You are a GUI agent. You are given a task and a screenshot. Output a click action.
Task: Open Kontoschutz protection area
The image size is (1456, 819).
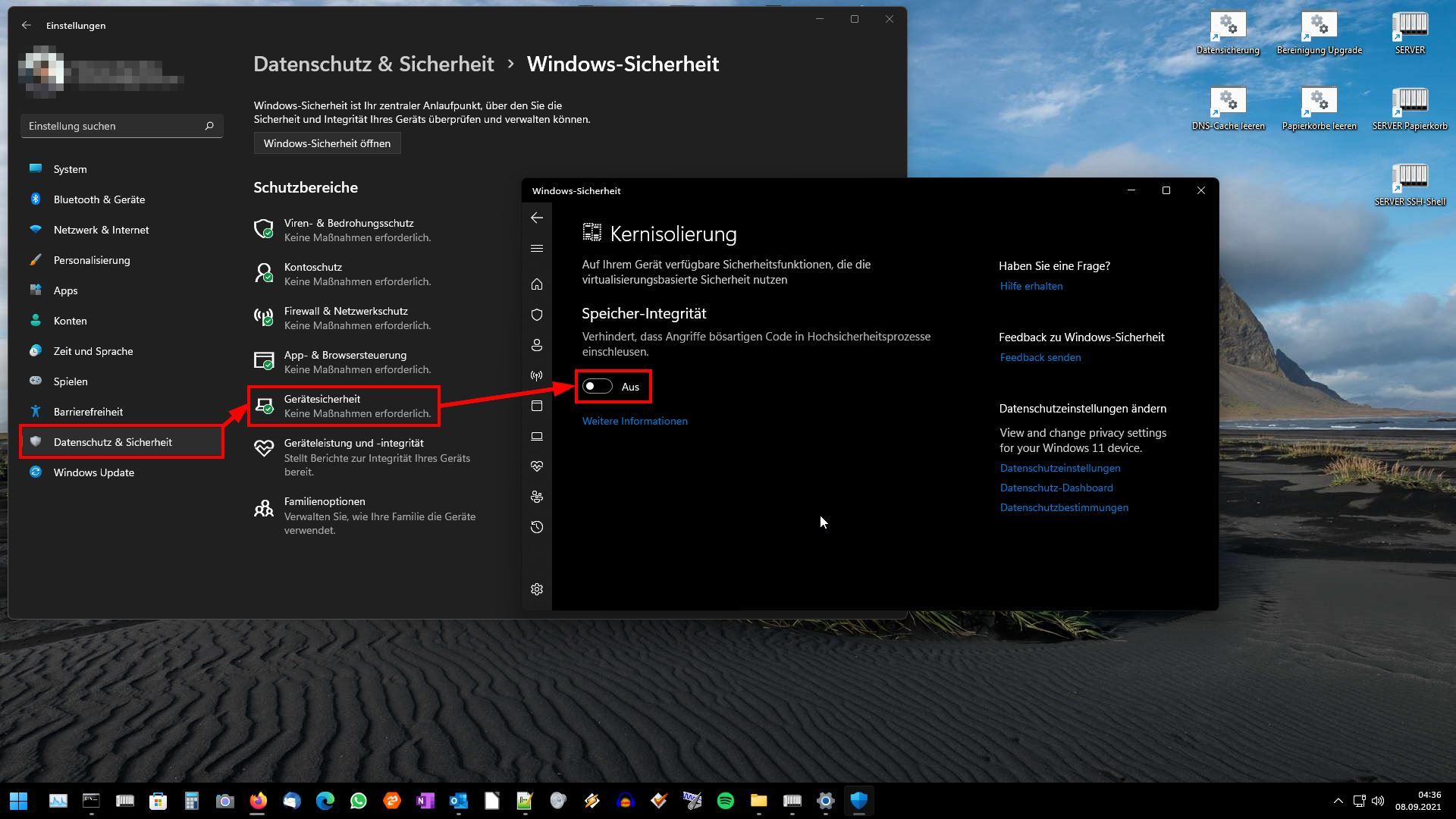[x=343, y=274]
